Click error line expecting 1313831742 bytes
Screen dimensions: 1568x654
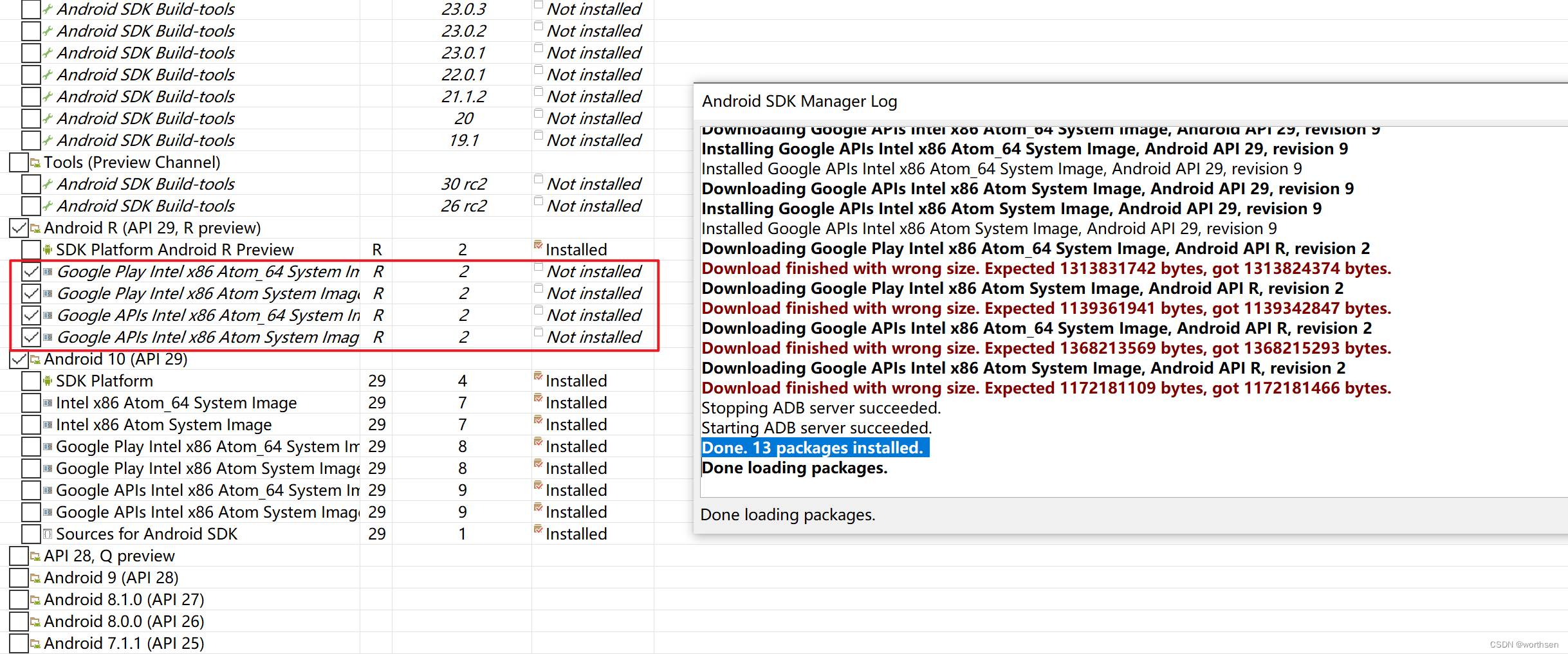1046,268
